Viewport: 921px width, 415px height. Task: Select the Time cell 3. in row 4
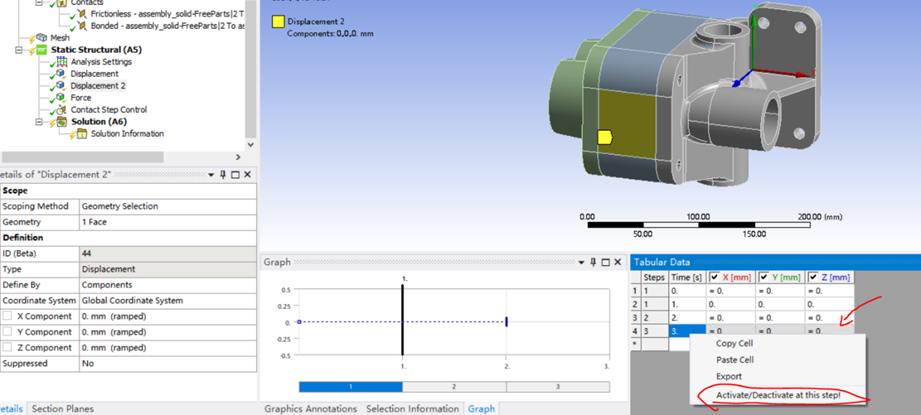687,330
